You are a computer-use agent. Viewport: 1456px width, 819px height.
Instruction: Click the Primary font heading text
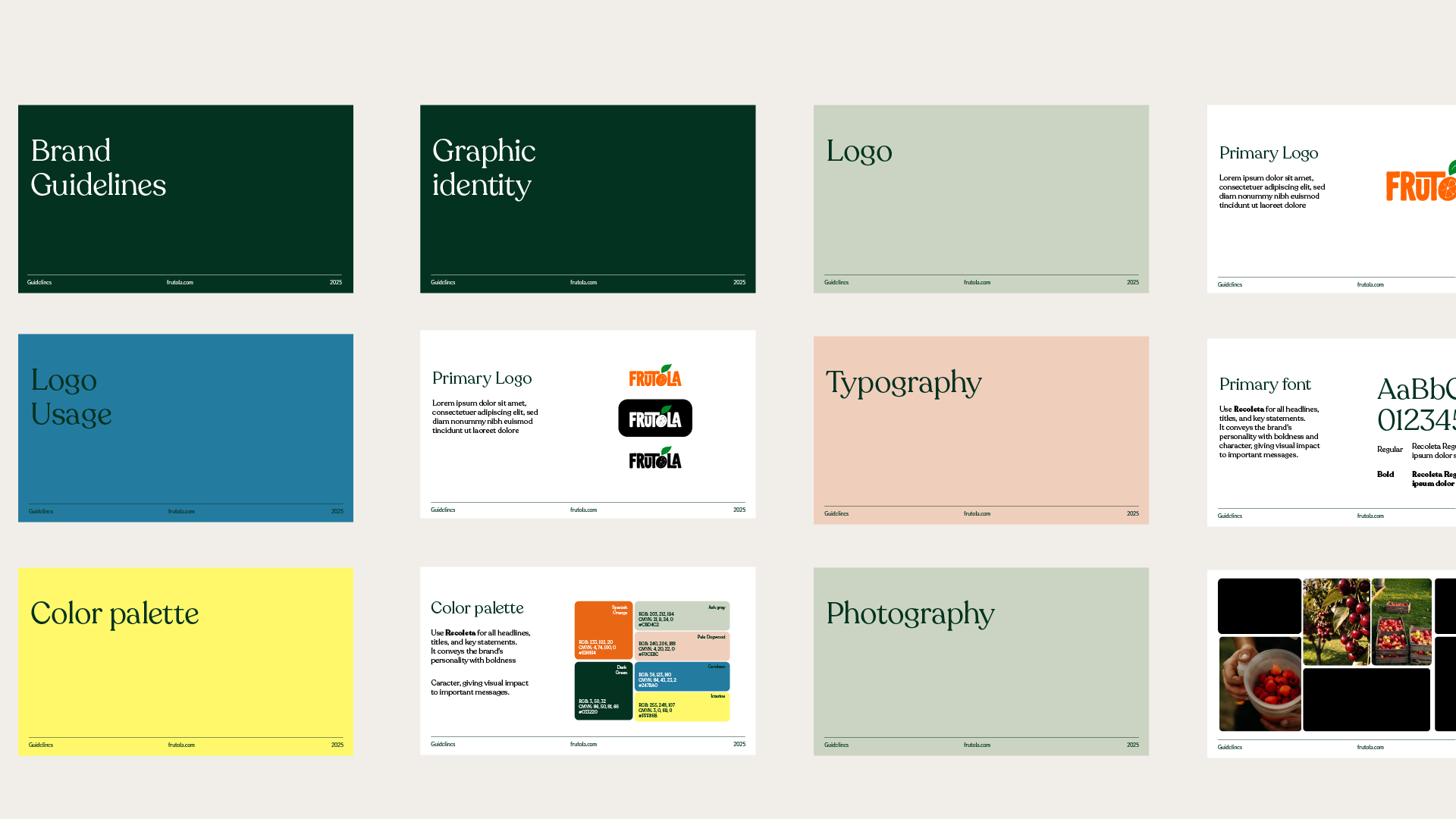pos(1265,384)
